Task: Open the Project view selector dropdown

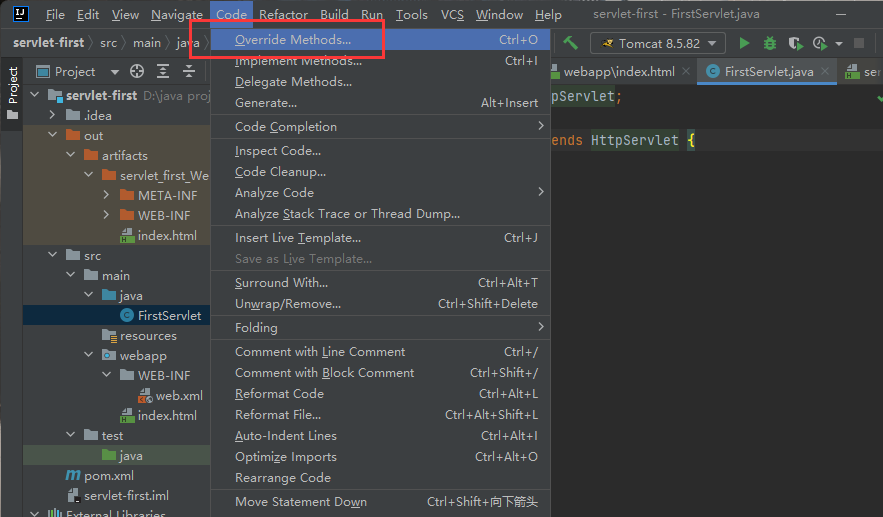Action: pyautogui.click(x=115, y=72)
